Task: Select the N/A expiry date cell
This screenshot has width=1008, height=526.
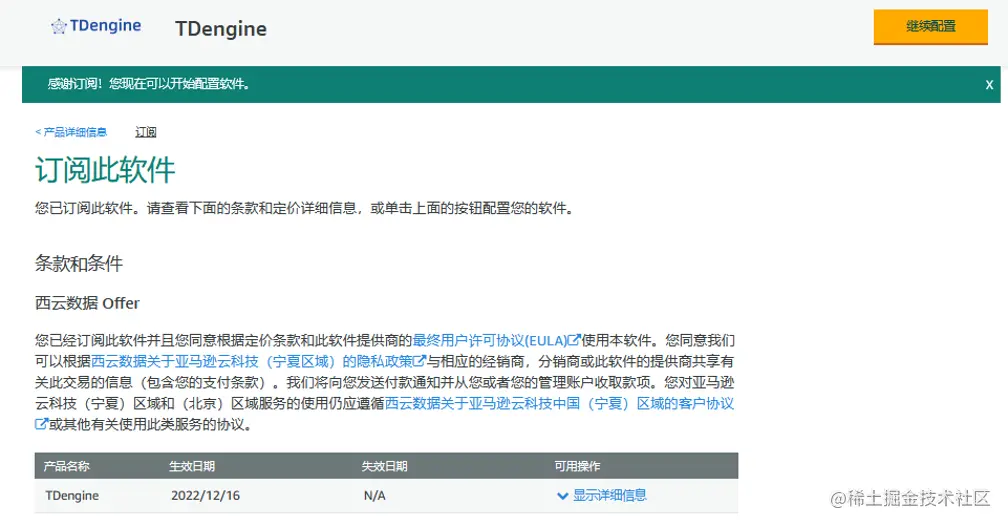Action: pyautogui.click(x=375, y=496)
